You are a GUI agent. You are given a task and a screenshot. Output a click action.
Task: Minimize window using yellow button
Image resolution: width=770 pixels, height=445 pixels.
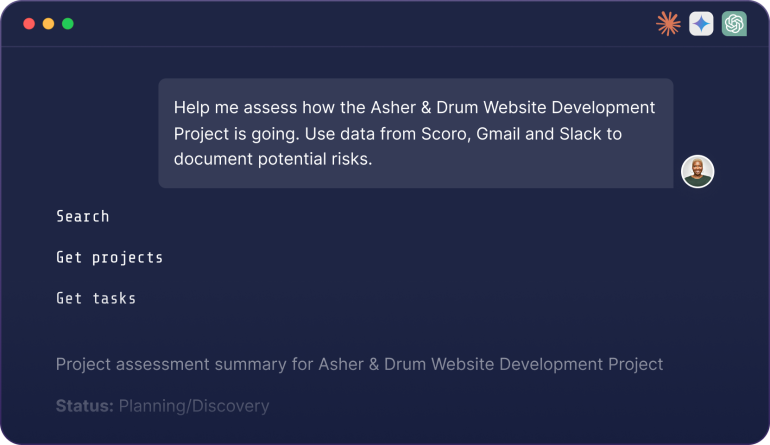48,24
